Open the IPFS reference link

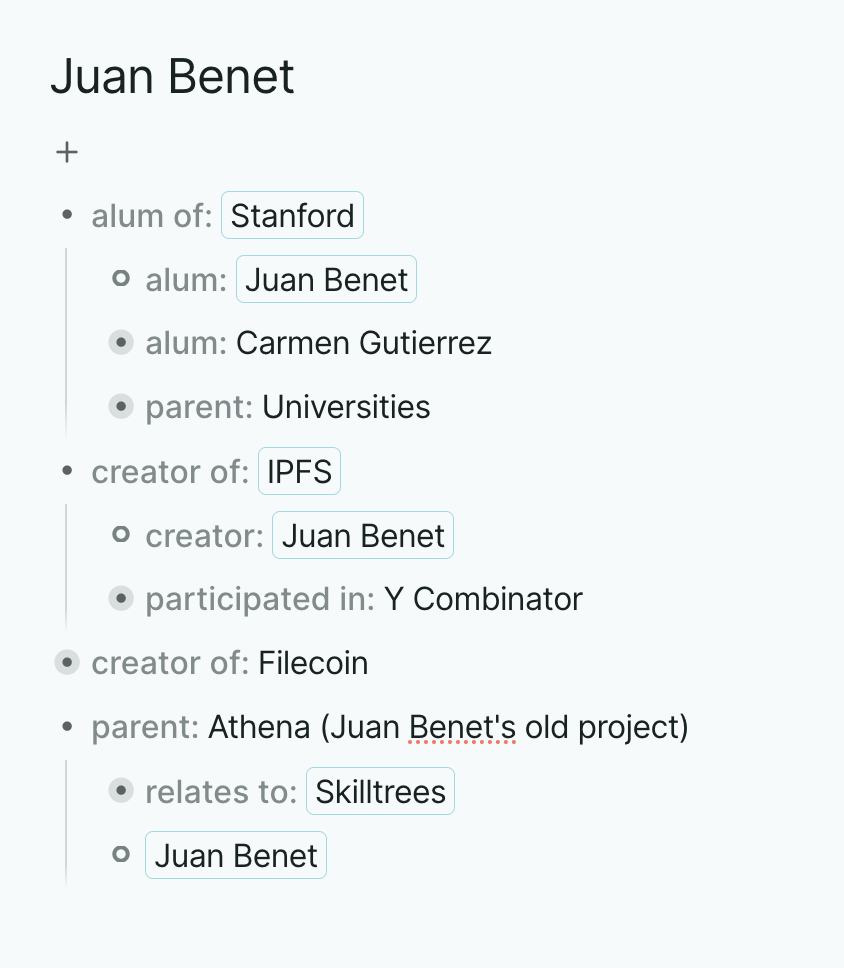(x=299, y=472)
